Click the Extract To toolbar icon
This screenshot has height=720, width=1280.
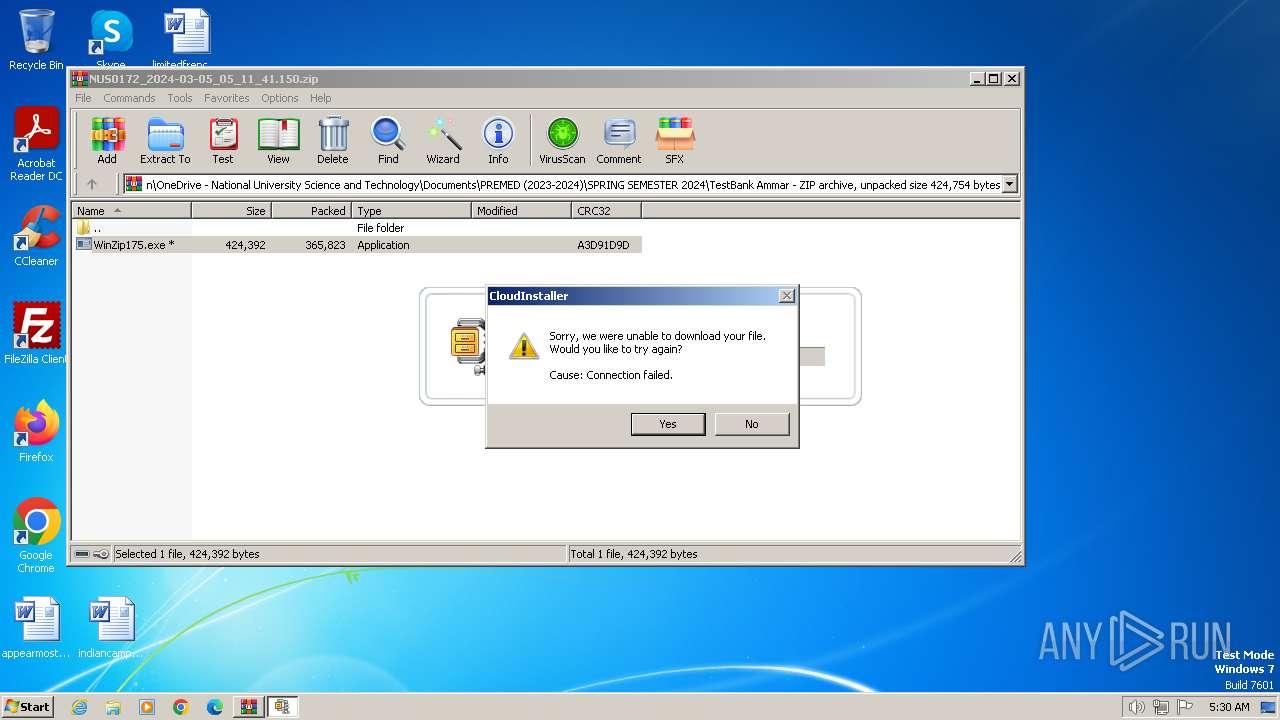165,140
